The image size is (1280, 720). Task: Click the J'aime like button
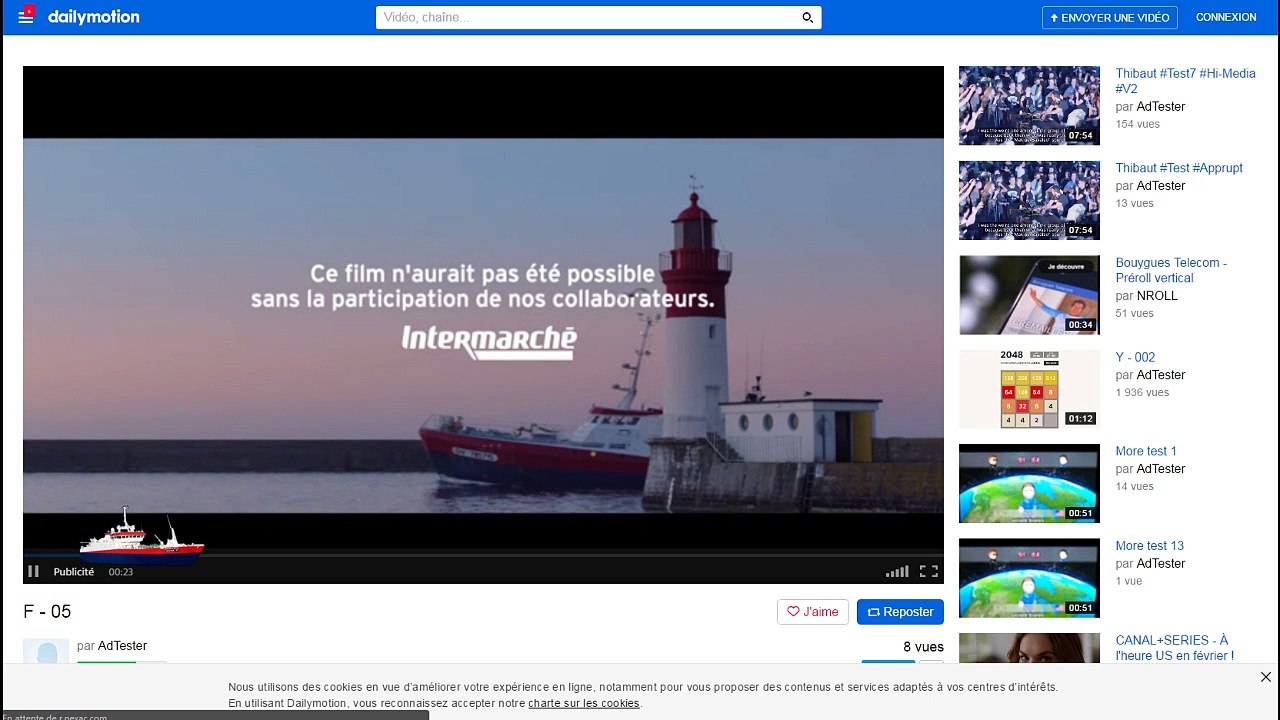pyautogui.click(x=813, y=612)
